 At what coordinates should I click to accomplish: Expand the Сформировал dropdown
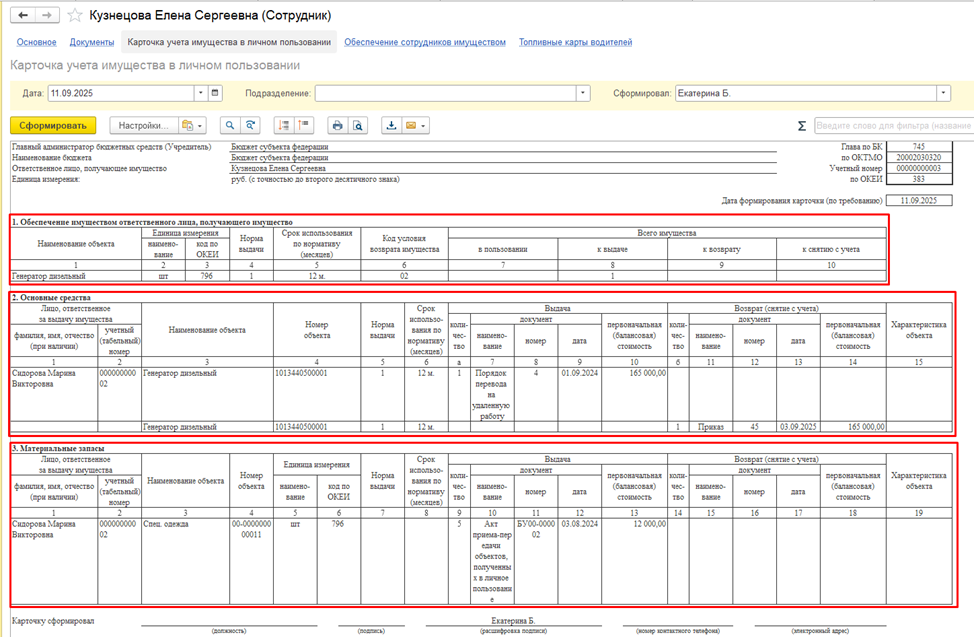[944, 93]
